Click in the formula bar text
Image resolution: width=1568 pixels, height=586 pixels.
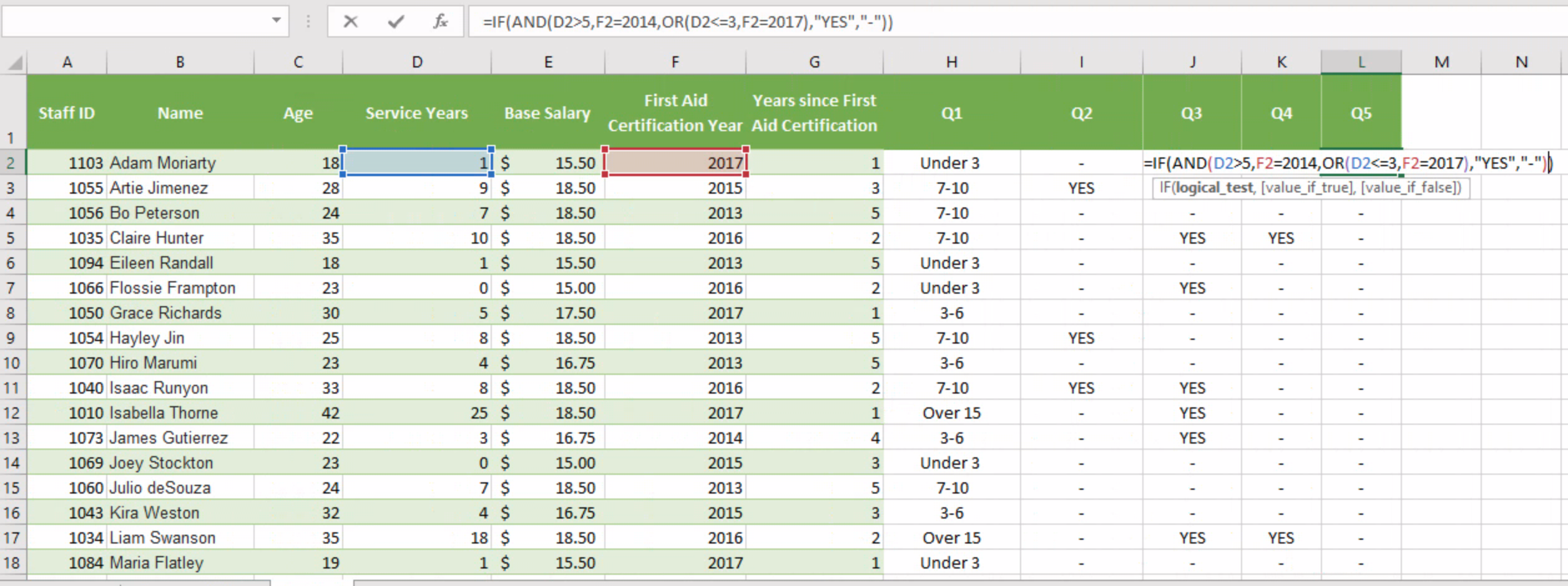click(x=687, y=22)
